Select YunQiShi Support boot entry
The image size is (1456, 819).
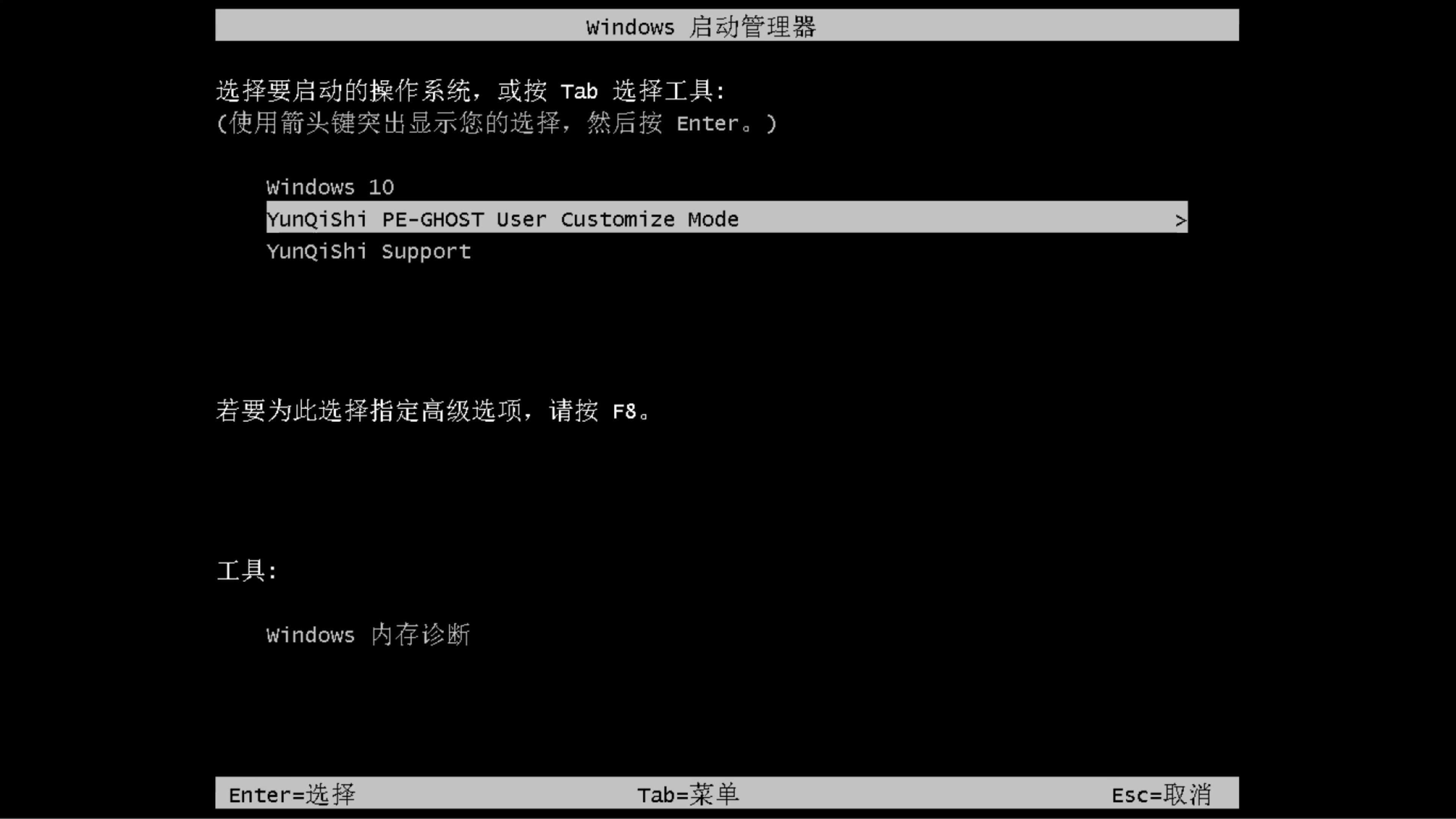coord(368,251)
